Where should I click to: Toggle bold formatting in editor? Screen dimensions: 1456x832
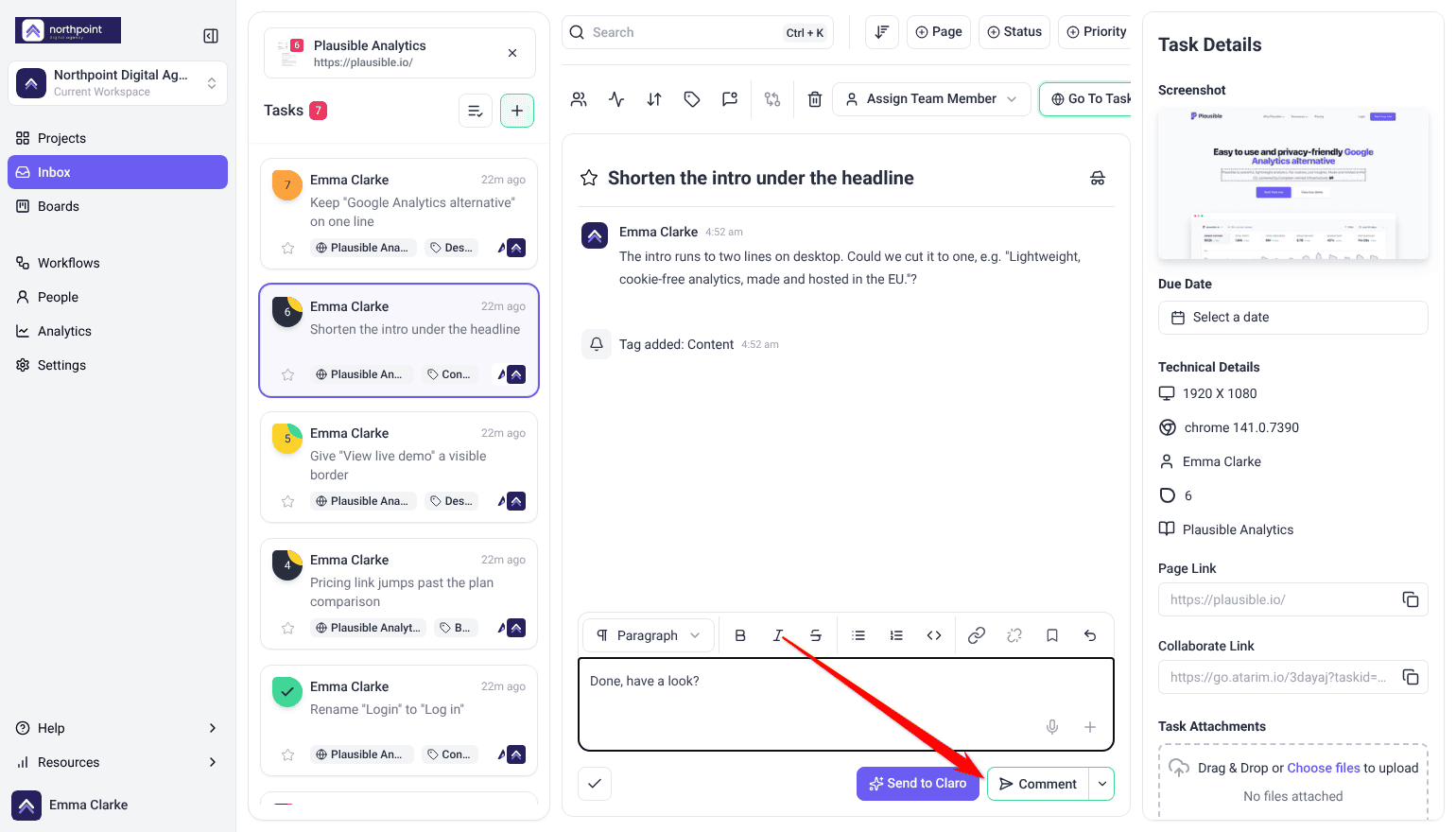740,635
